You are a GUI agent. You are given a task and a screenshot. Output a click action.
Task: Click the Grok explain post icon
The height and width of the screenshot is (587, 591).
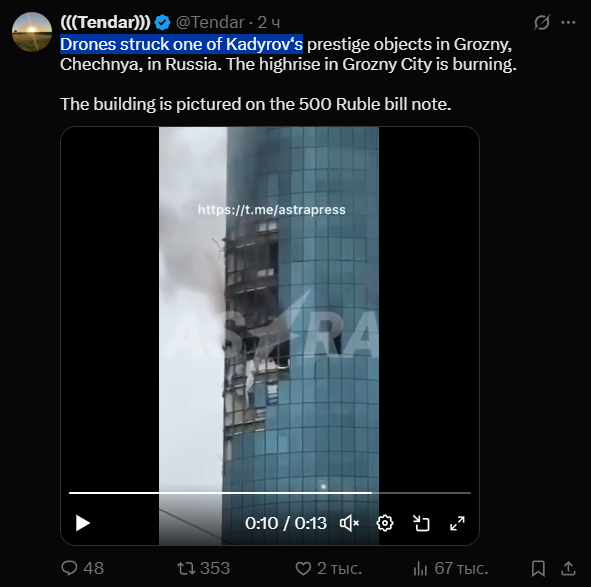coord(542,22)
